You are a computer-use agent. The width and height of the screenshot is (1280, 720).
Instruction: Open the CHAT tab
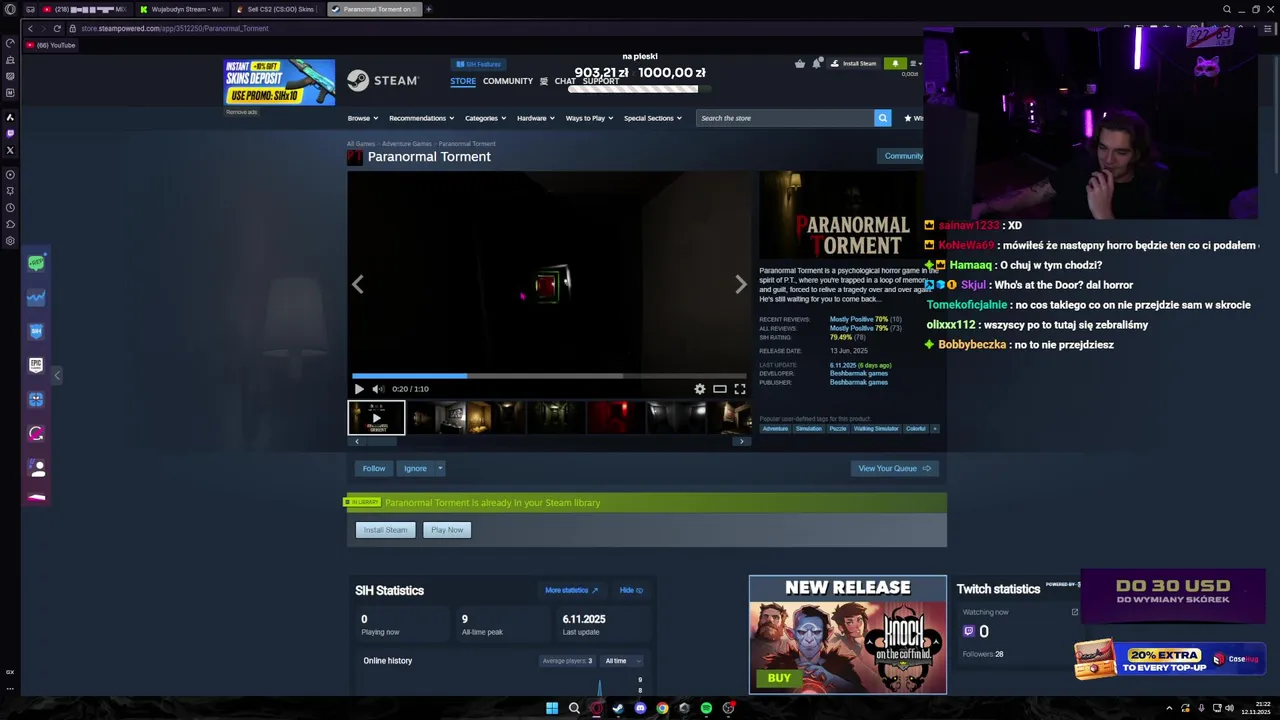click(x=565, y=81)
